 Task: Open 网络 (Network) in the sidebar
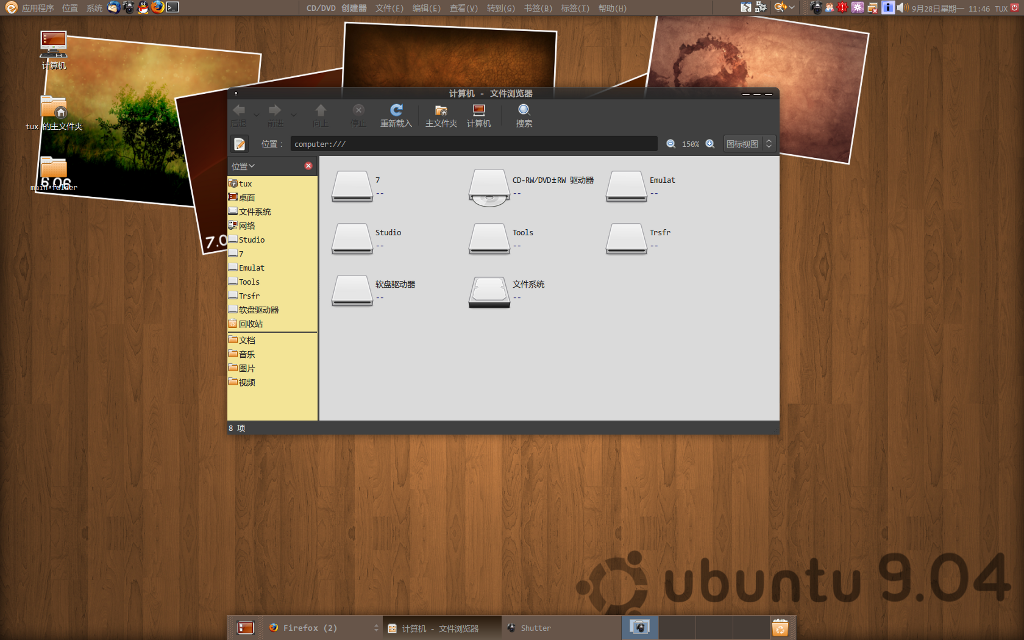pyautogui.click(x=272, y=225)
